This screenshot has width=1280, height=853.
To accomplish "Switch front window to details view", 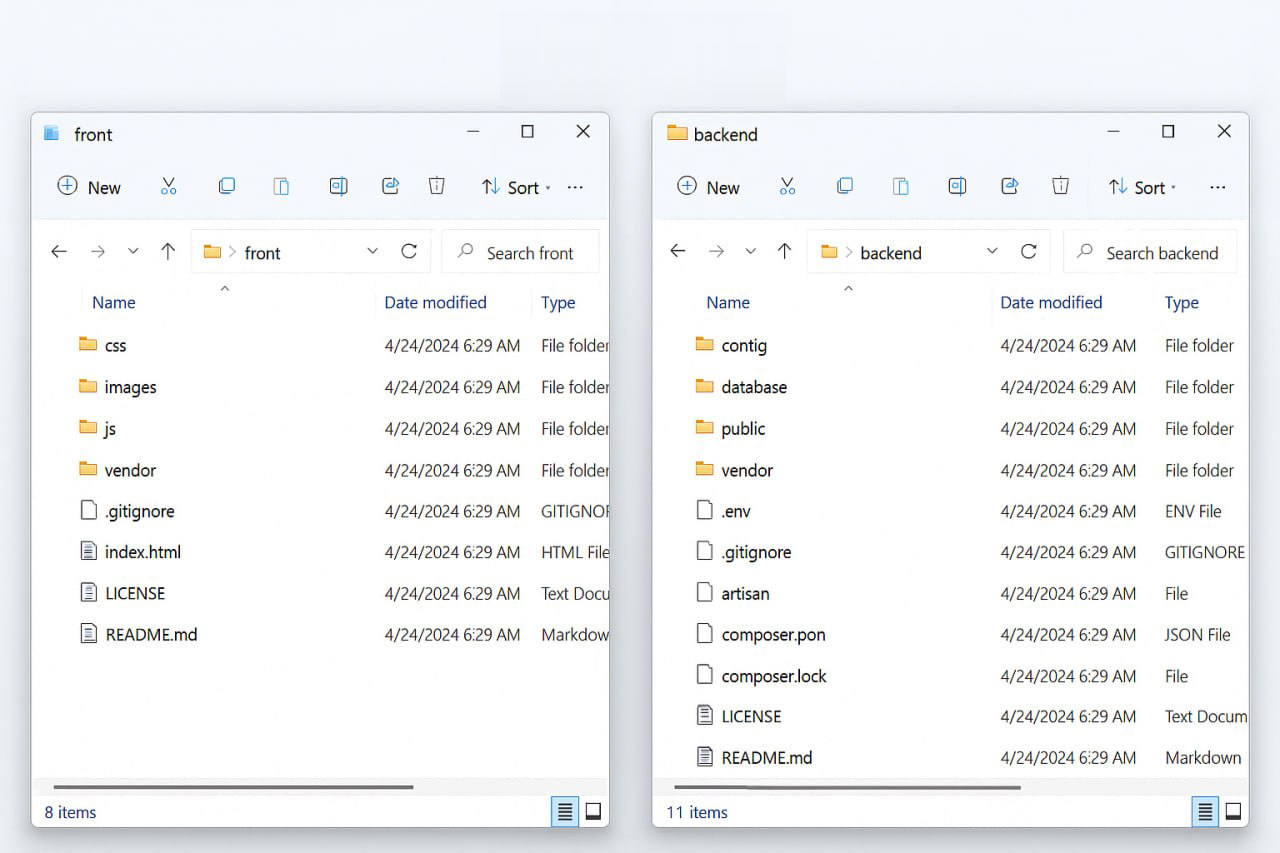I will (x=565, y=812).
